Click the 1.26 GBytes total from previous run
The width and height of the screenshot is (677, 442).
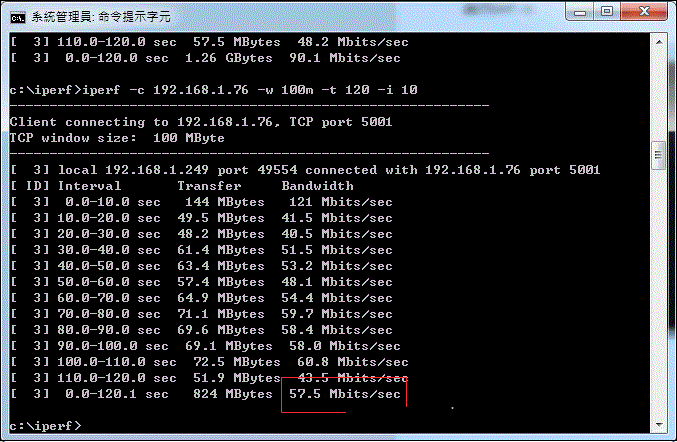(229, 58)
